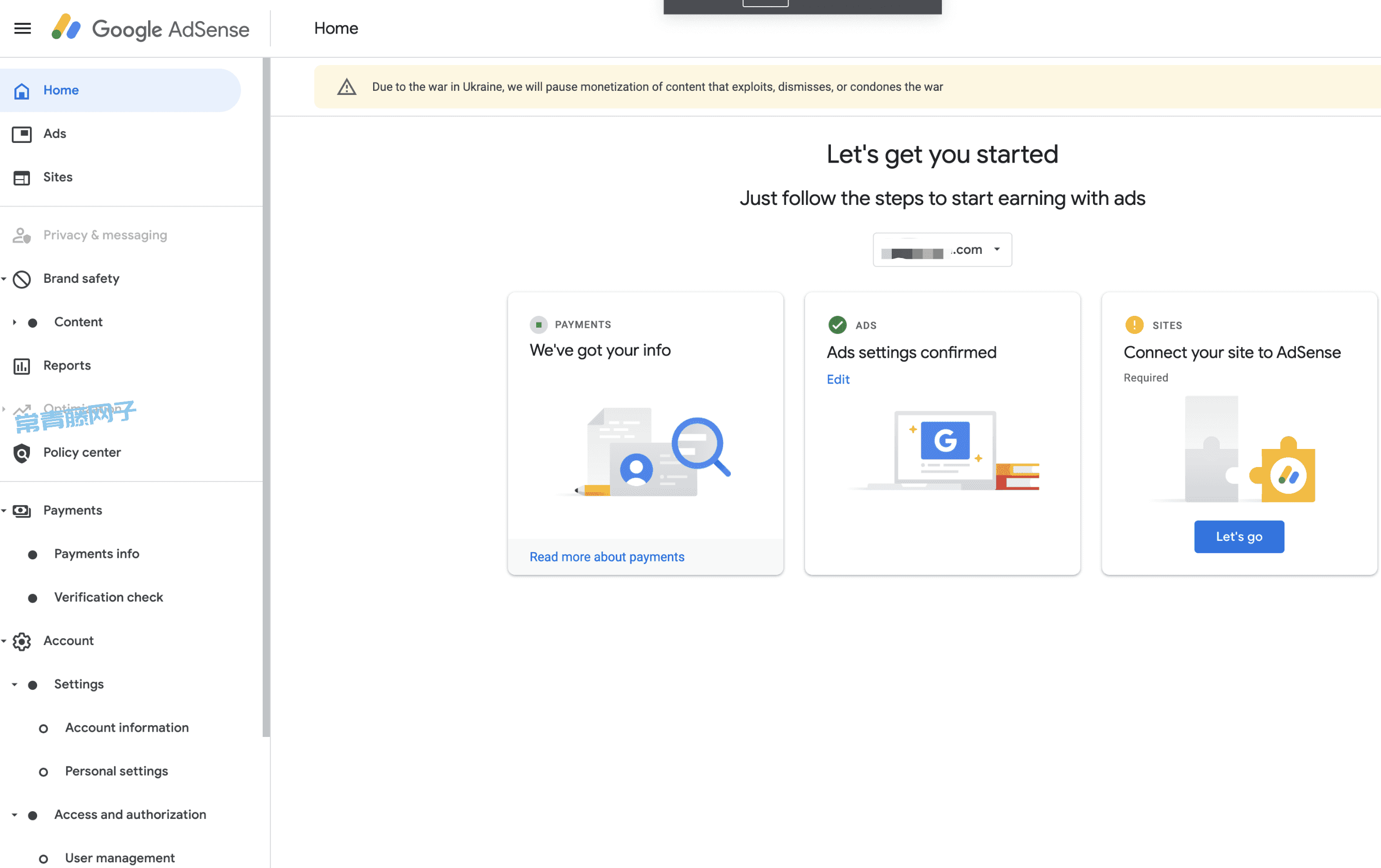Click the Optimization trend icon

click(x=22, y=409)
